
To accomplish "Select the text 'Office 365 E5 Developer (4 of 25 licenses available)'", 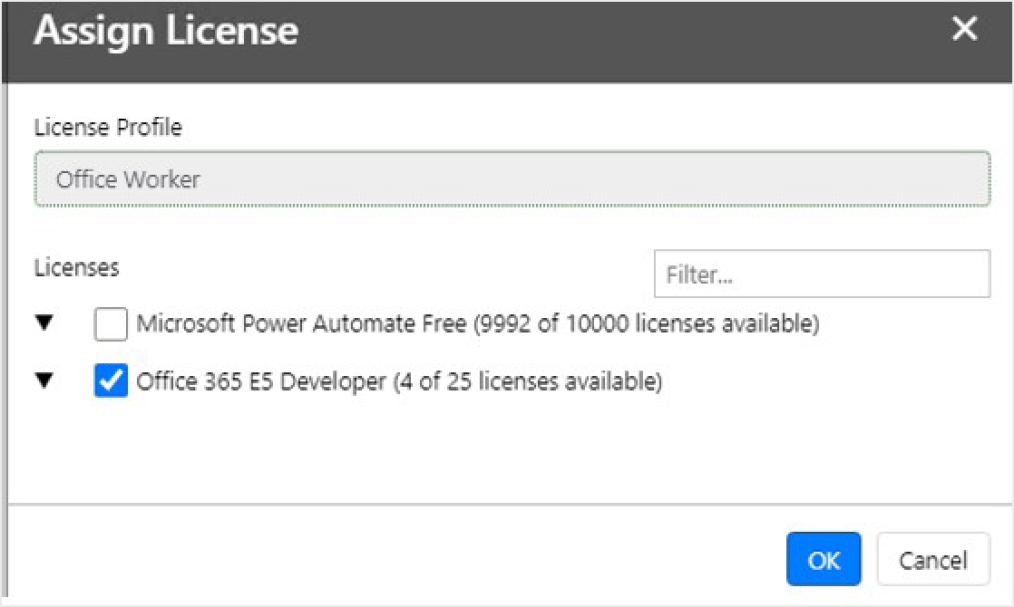I will [400, 381].
